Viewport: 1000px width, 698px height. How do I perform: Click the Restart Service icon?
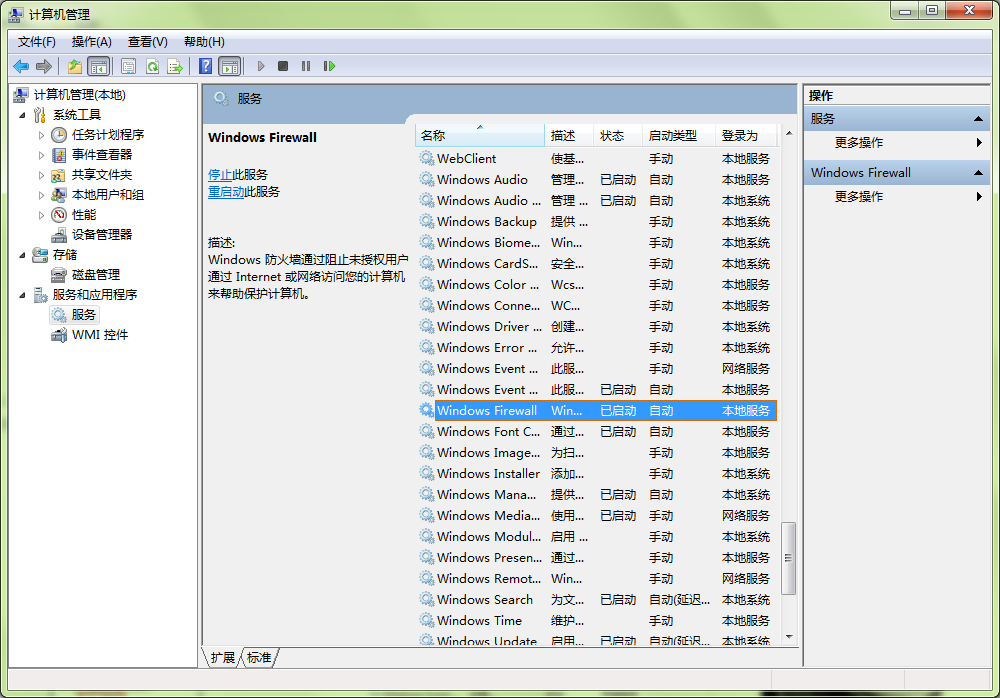click(x=329, y=66)
